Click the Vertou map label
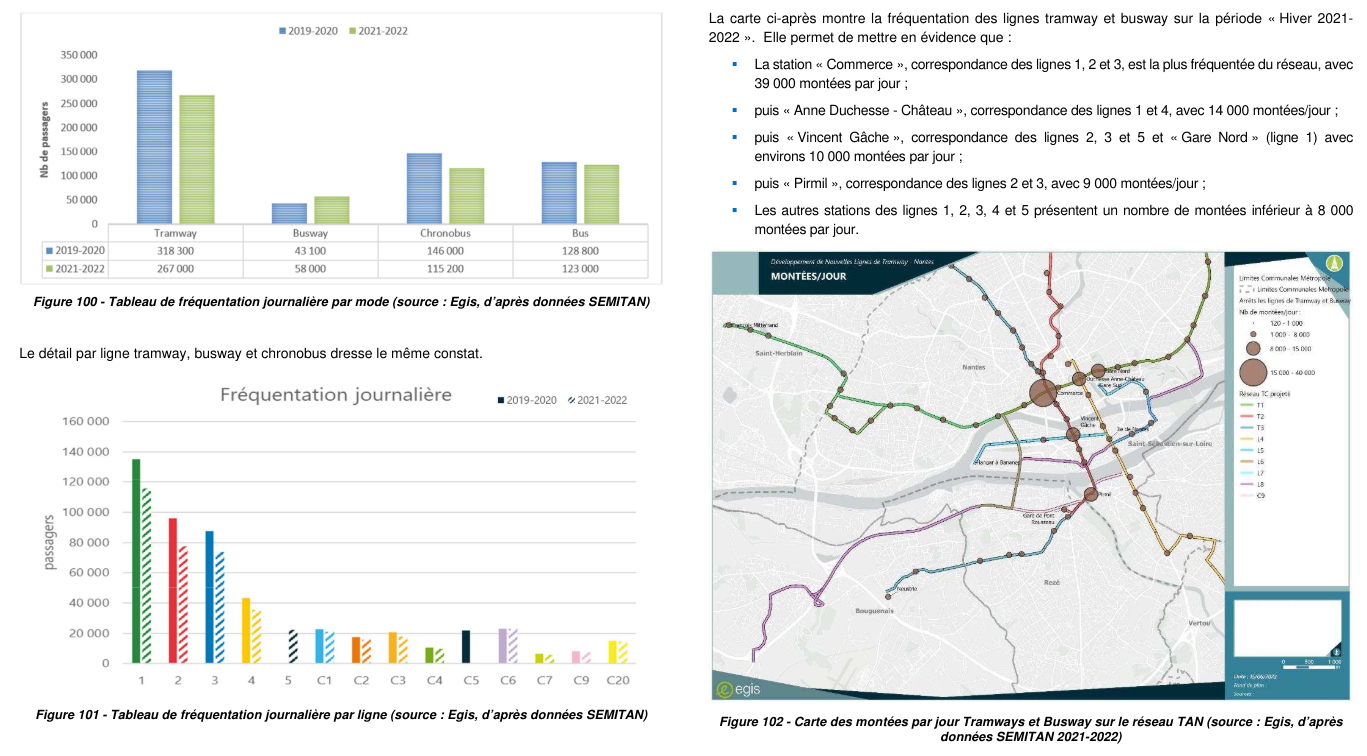Viewport: 1367px width, 756px height. (x=1199, y=622)
